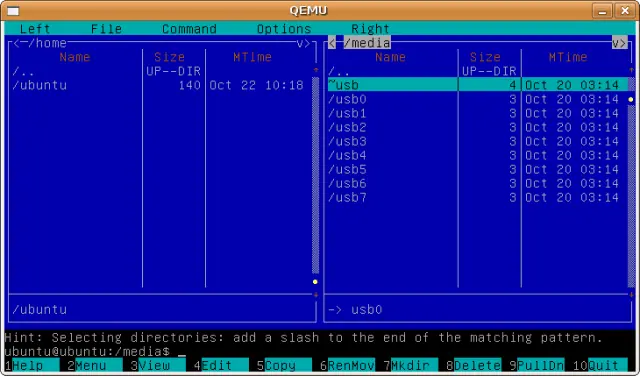Click the 1 Help function key
The height and width of the screenshot is (376, 640).
tap(32, 365)
